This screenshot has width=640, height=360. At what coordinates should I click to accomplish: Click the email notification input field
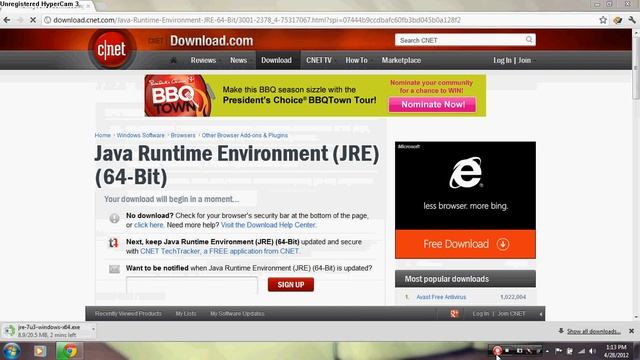click(192, 284)
